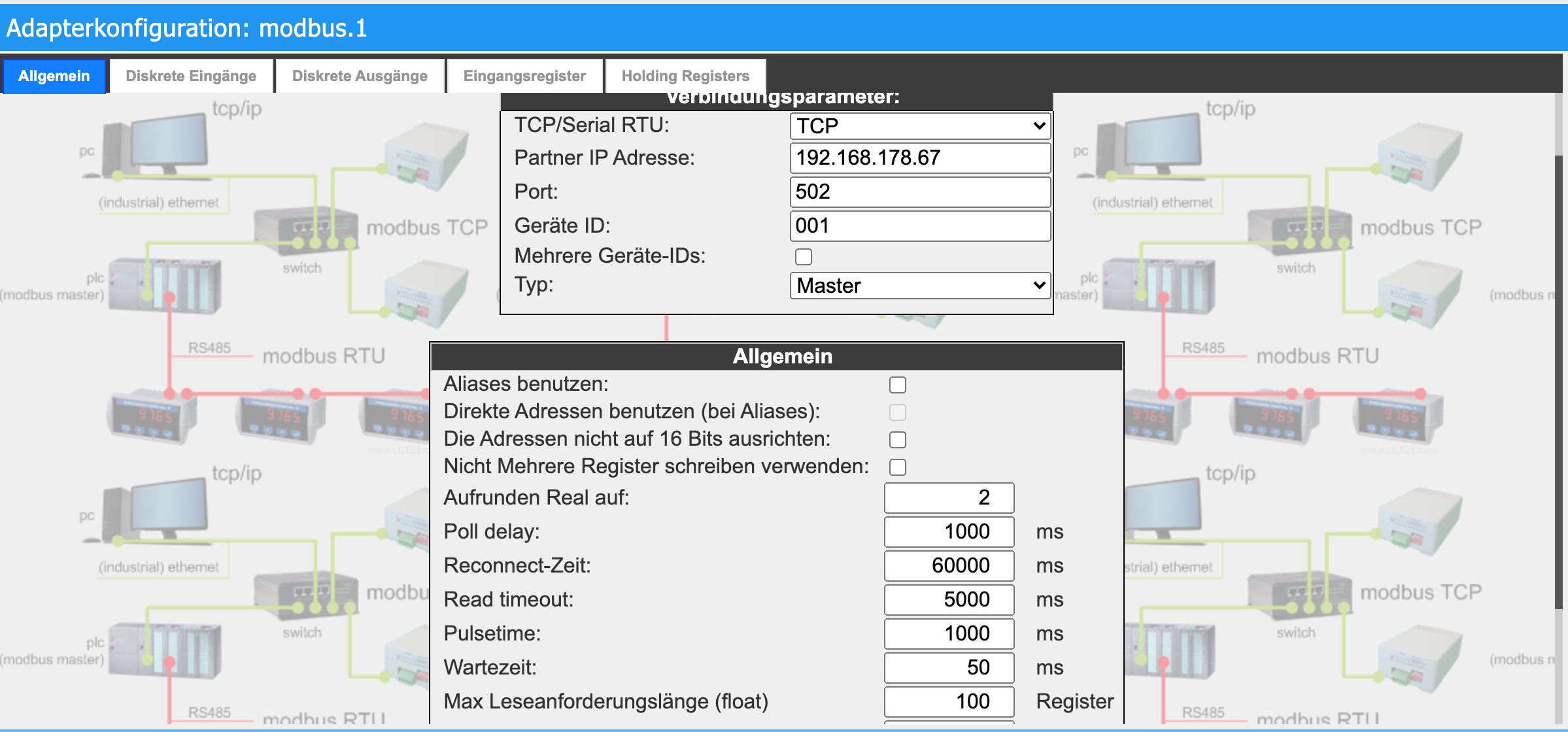Open the Typ dropdown showing Master

920,286
